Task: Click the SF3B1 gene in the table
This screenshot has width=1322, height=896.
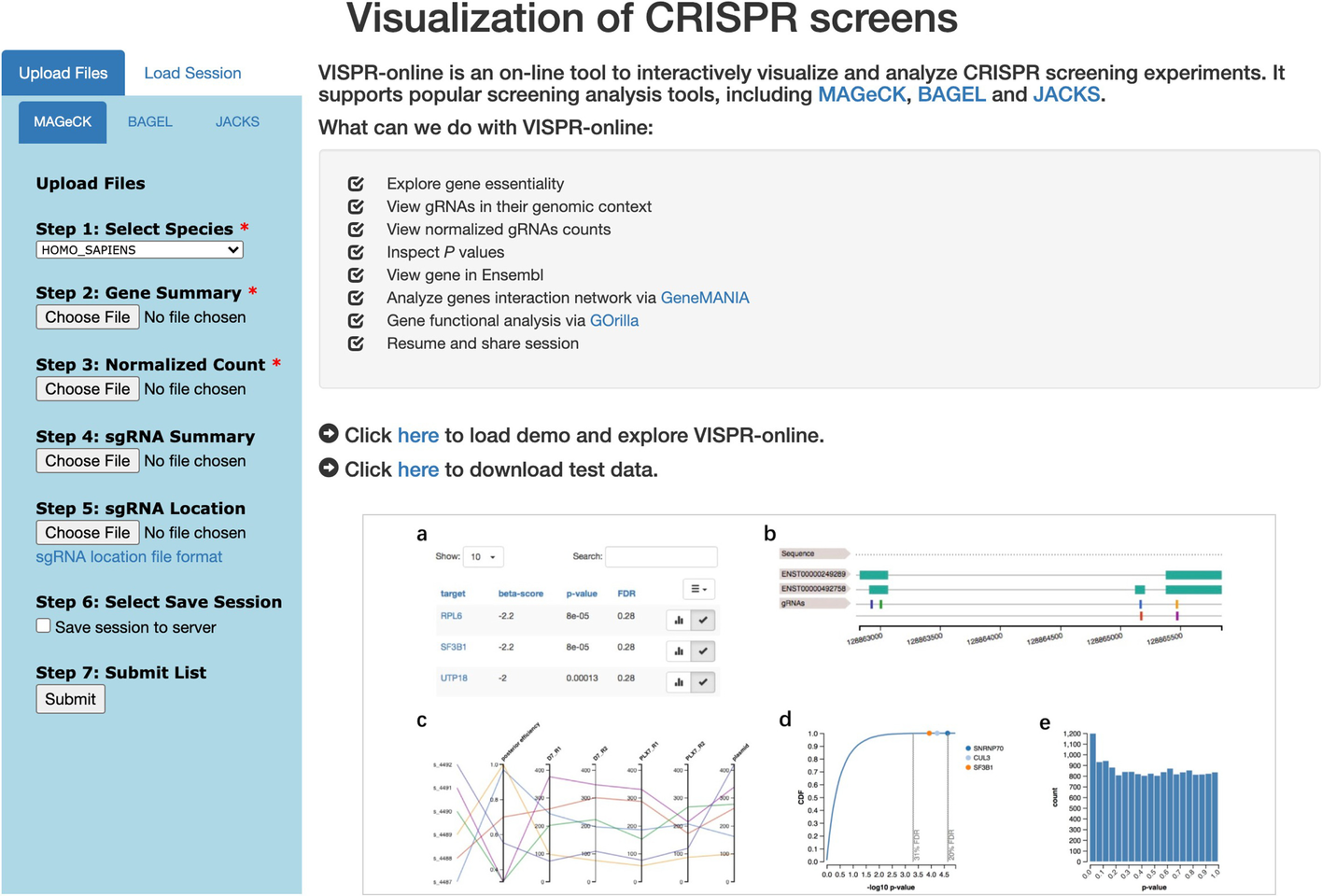Action: pos(453,647)
